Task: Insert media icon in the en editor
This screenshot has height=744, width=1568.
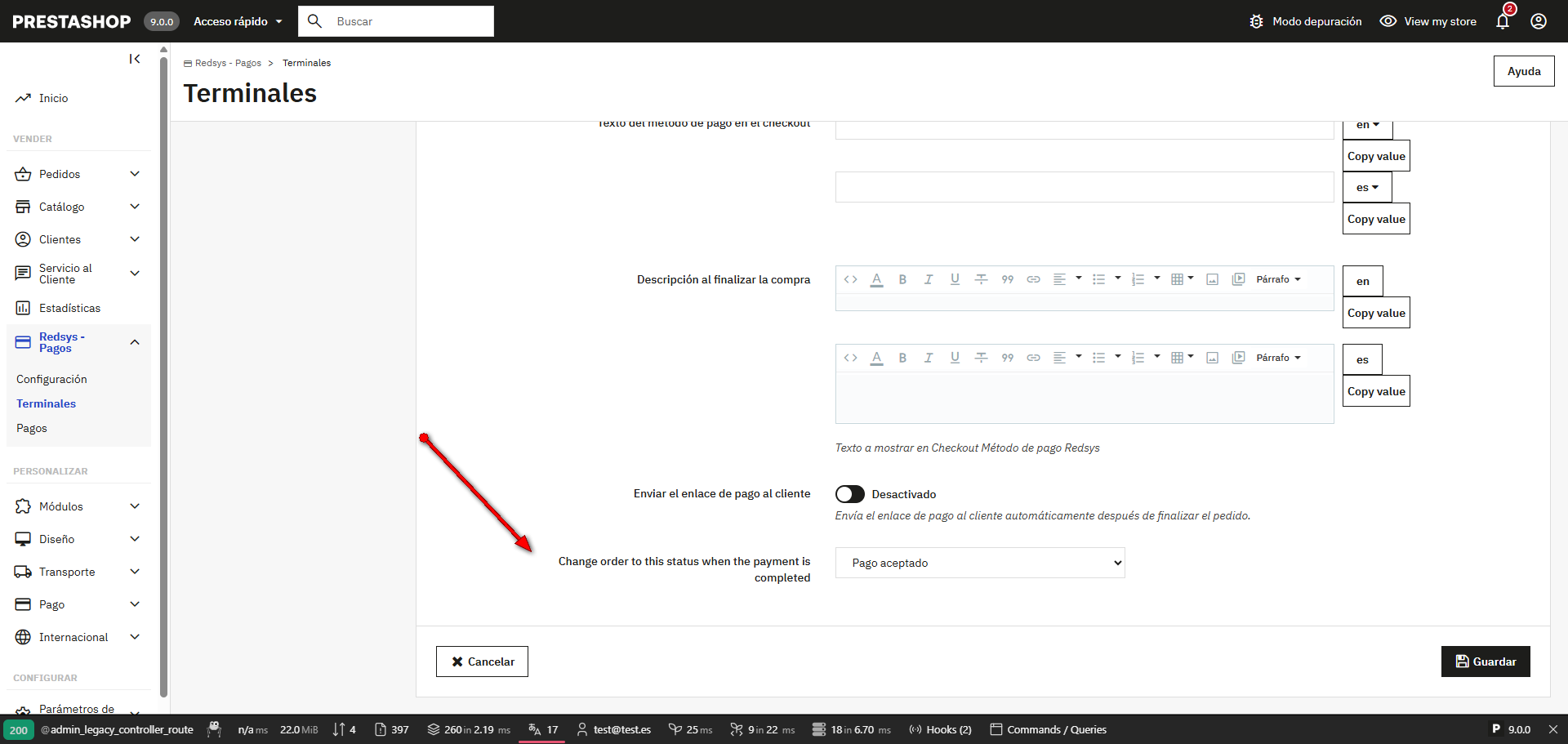Action: 1238,279
